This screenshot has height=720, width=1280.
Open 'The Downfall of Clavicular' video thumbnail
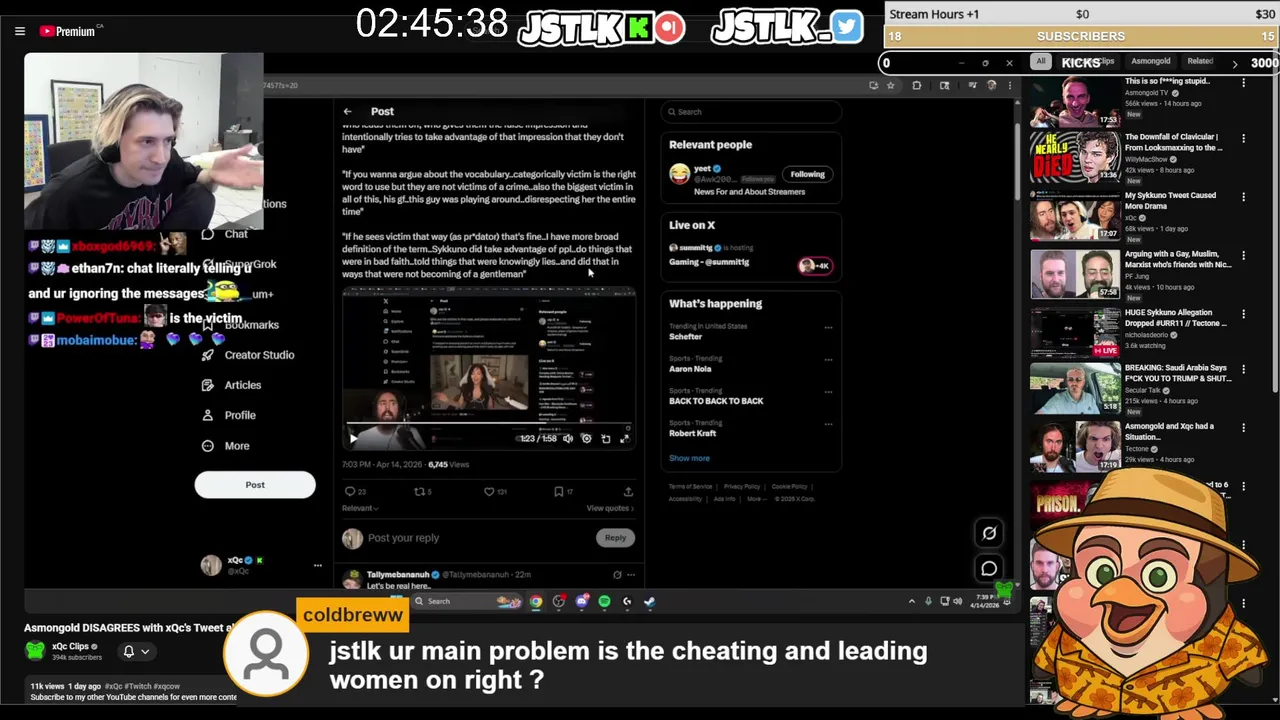[1075, 155]
